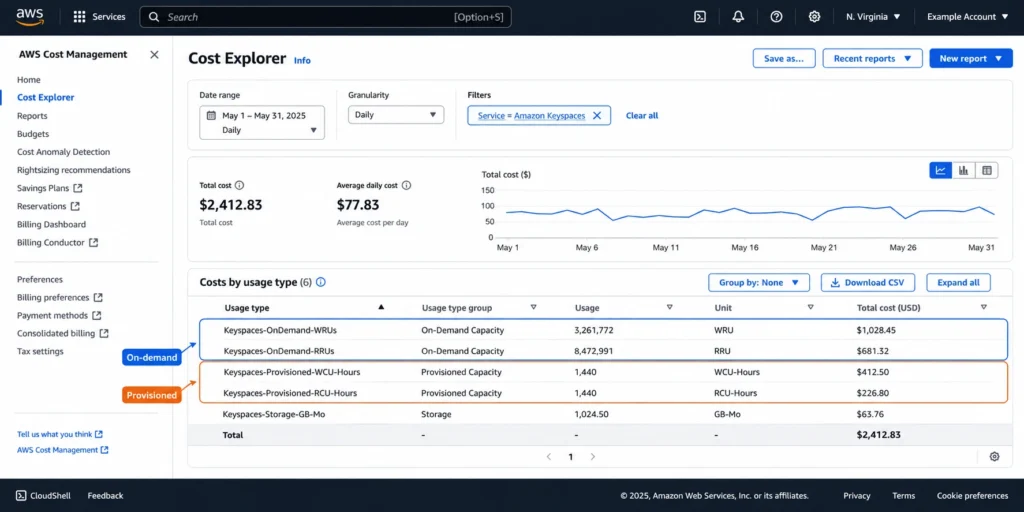Open table preferences gear icon
Image resolution: width=1024 pixels, height=512 pixels.
point(994,456)
